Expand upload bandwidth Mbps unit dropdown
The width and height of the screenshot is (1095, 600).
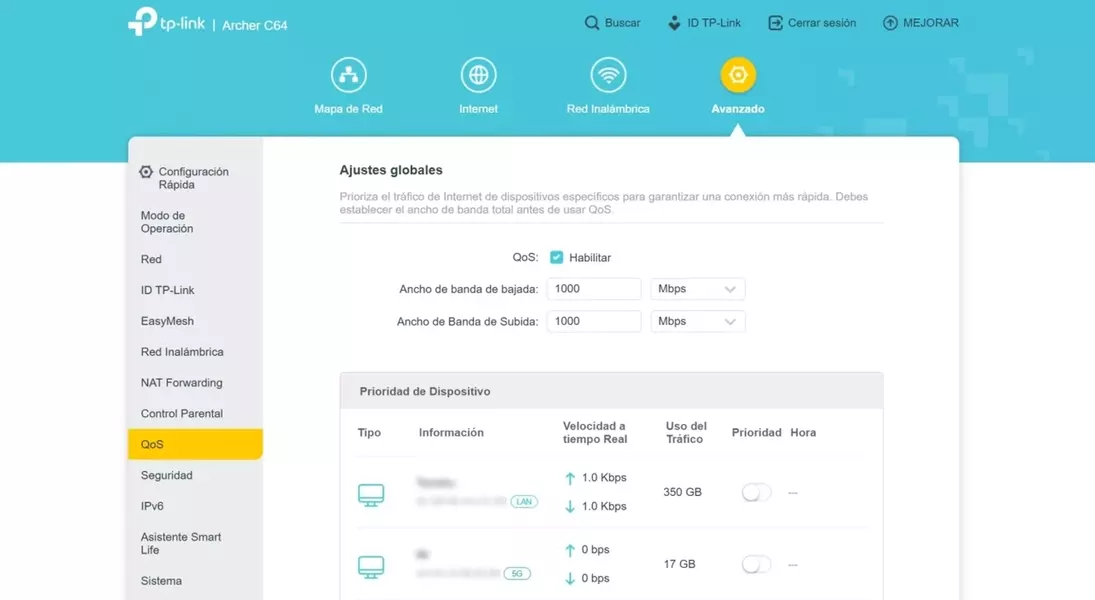697,321
